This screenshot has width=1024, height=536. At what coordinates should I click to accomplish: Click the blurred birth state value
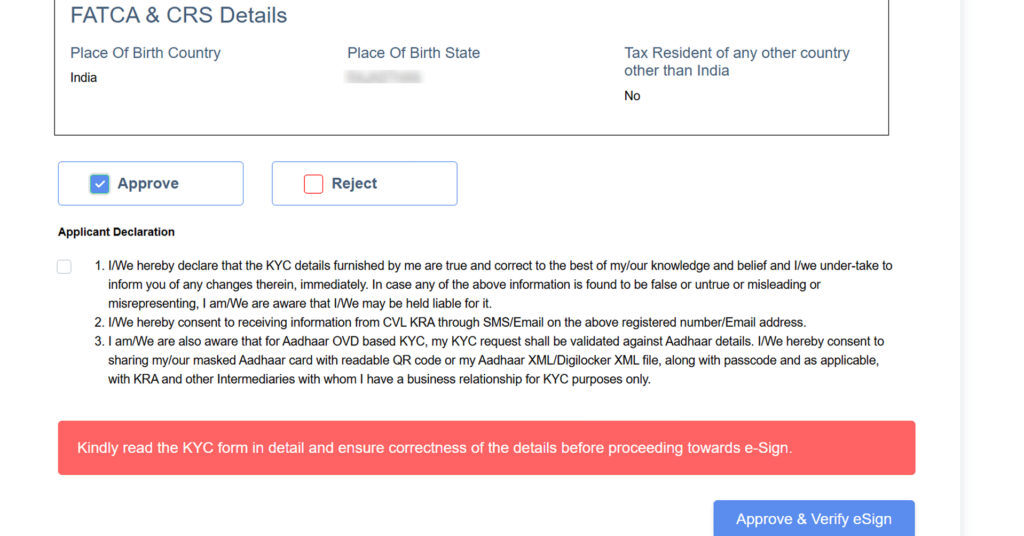[384, 77]
